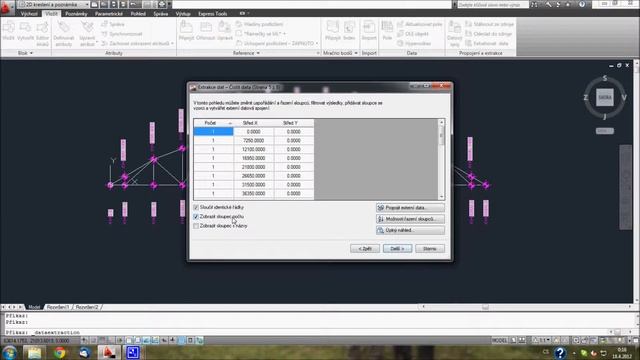The image size is (640, 360).
Task: Select the 7250.0000 cell
Action: 253,140
